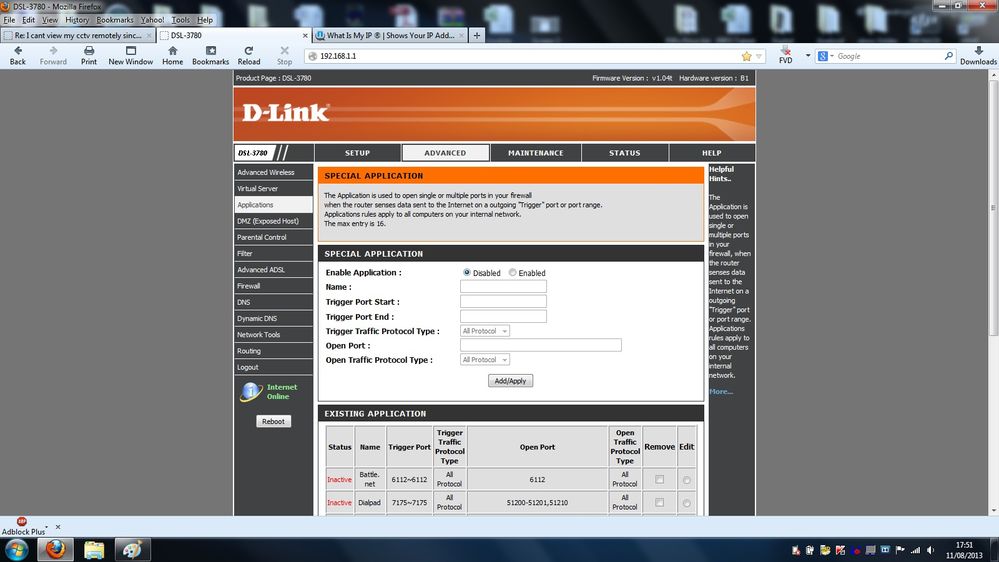Go to the Home page icon
The image size is (999, 562).
[173, 50]
